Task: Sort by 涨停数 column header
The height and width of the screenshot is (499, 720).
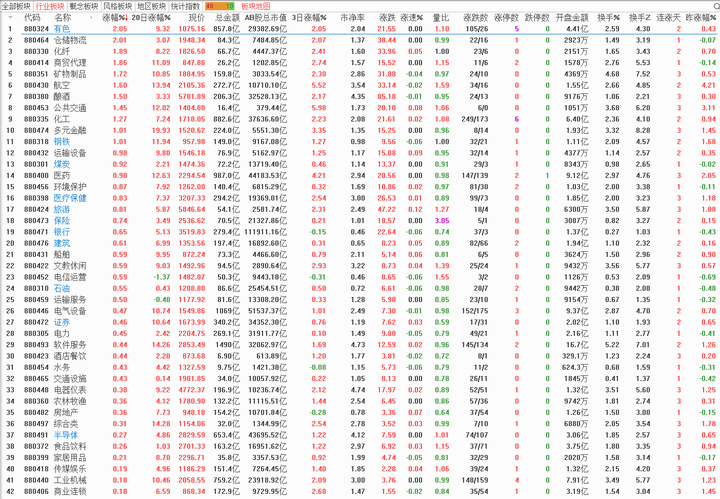Action: pos(506,17)
